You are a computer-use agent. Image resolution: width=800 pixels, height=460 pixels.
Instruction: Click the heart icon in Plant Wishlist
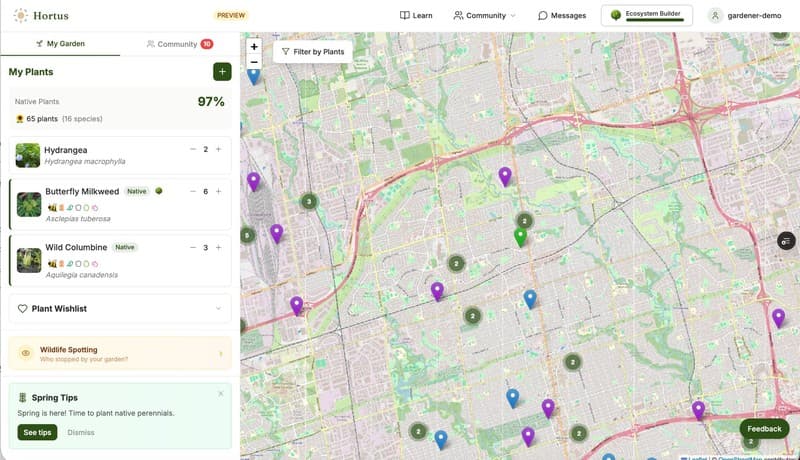[x=22, y=309]
